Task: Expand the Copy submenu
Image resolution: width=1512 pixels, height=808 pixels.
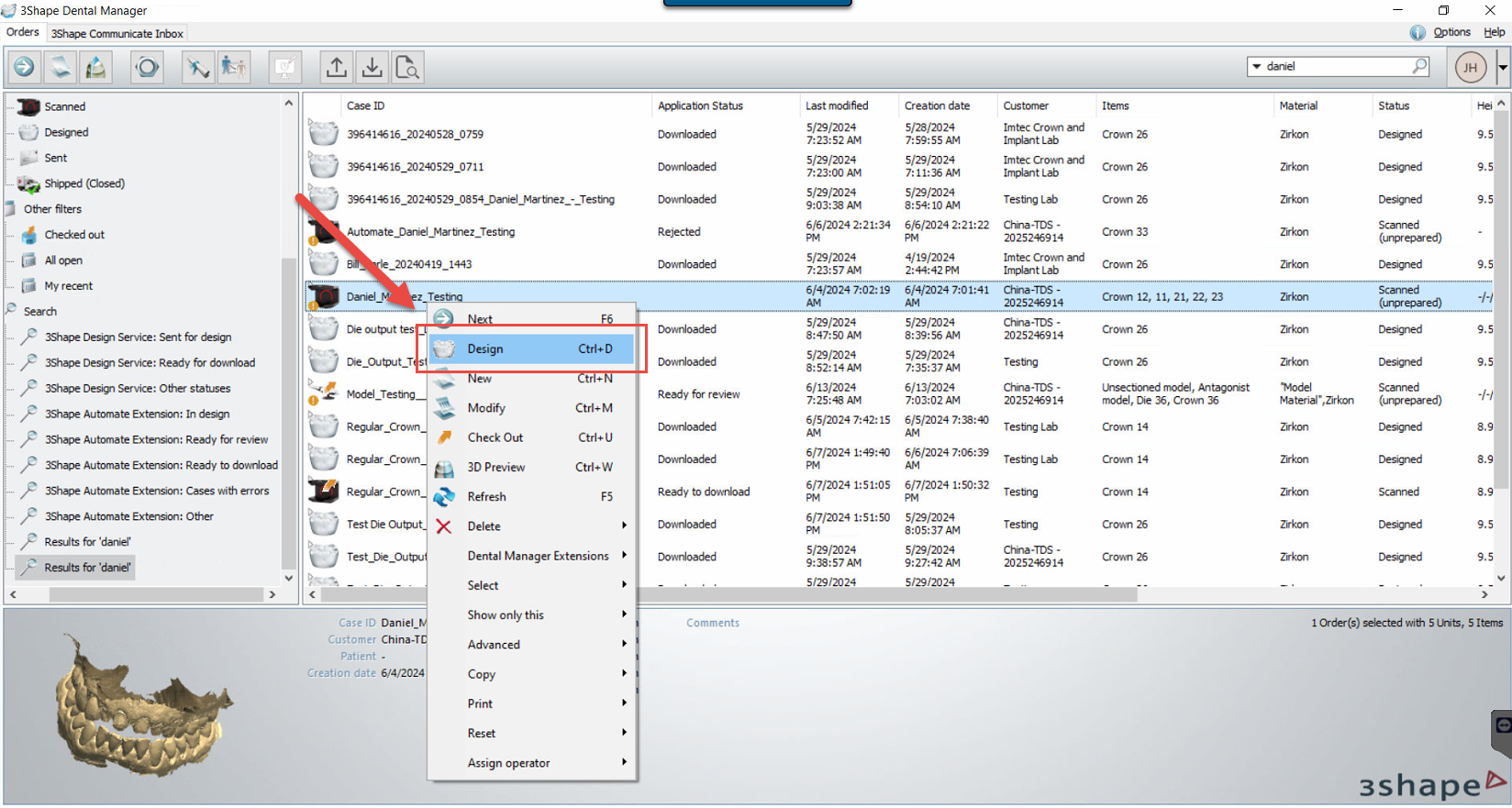Action: click(x=532, y=674)
